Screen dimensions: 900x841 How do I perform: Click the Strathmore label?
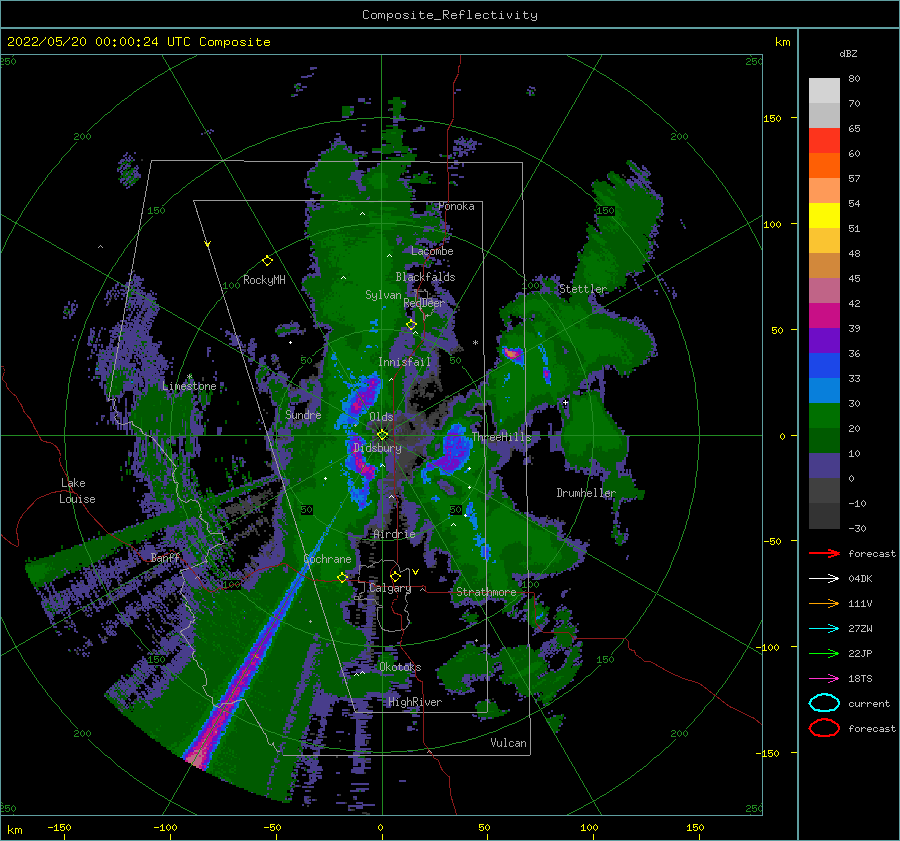pyautogui.click(x=486, y=592)
